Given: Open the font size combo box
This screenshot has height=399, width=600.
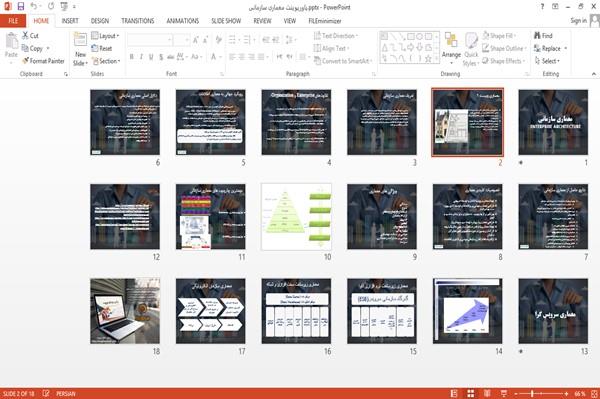Looking at the screenshot, I should (181, 40).
